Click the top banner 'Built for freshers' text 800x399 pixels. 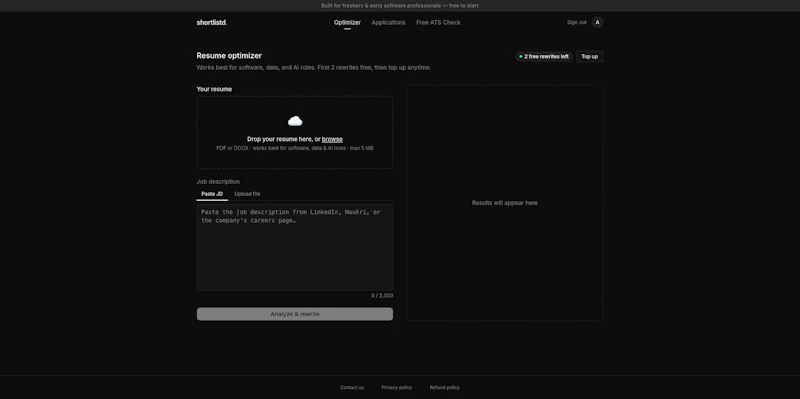tap(399, 6)
